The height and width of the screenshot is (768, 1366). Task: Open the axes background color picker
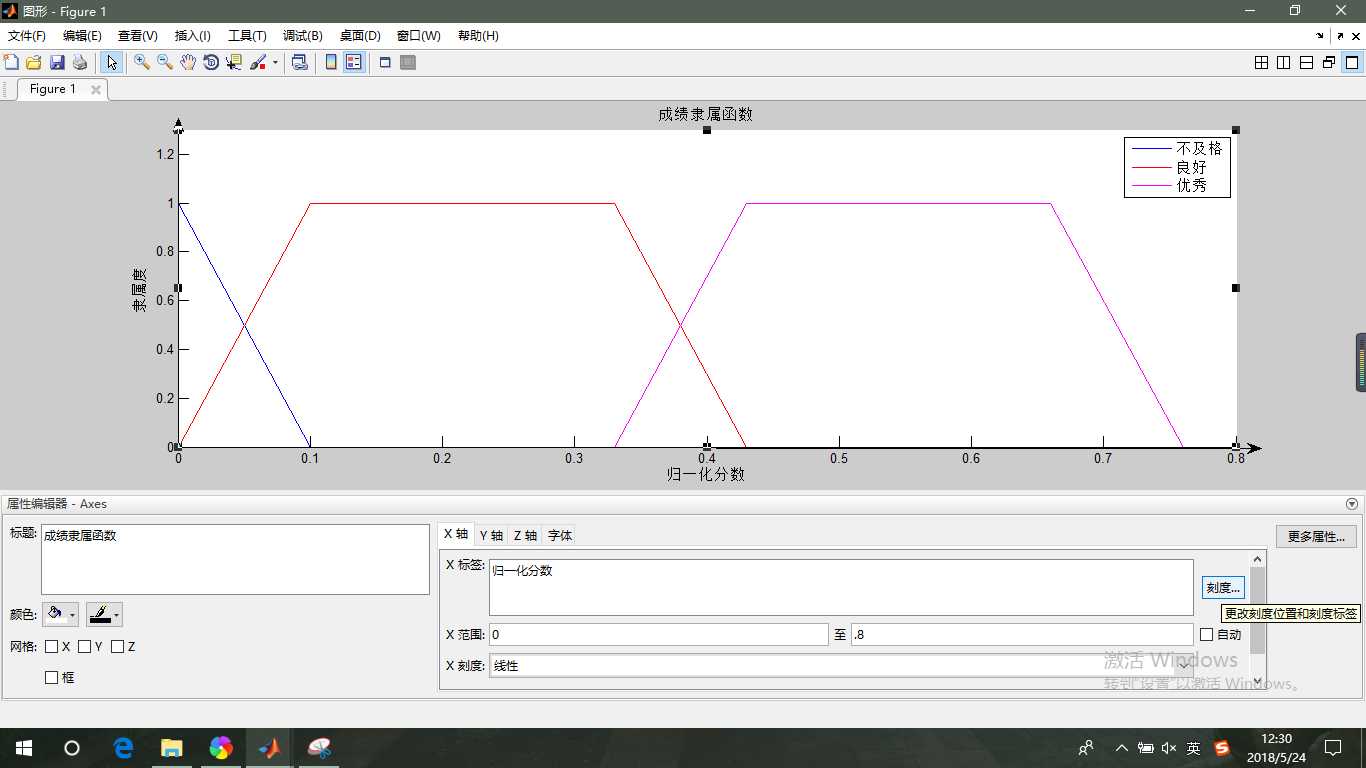click(61, 615)
